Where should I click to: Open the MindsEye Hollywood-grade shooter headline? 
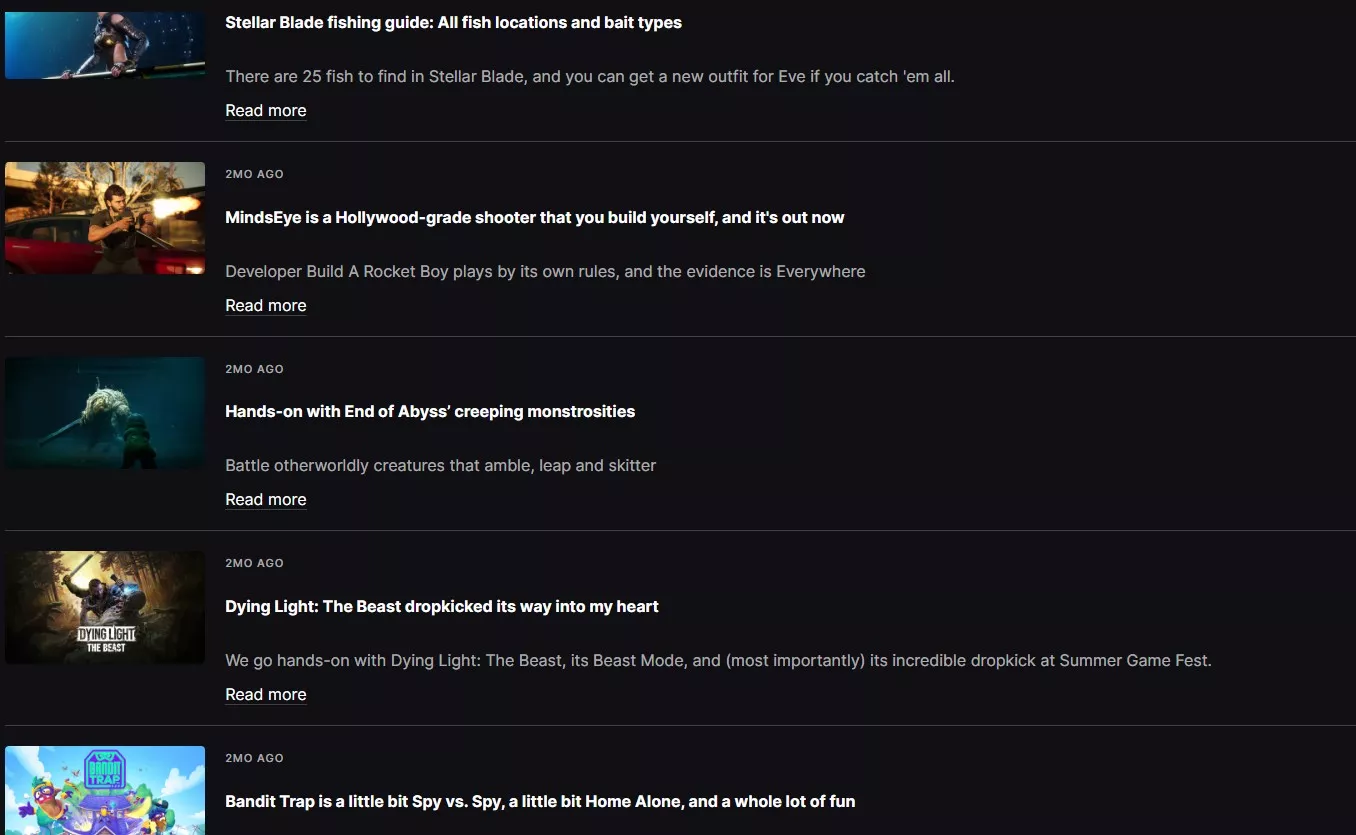(x=534, y=217)
